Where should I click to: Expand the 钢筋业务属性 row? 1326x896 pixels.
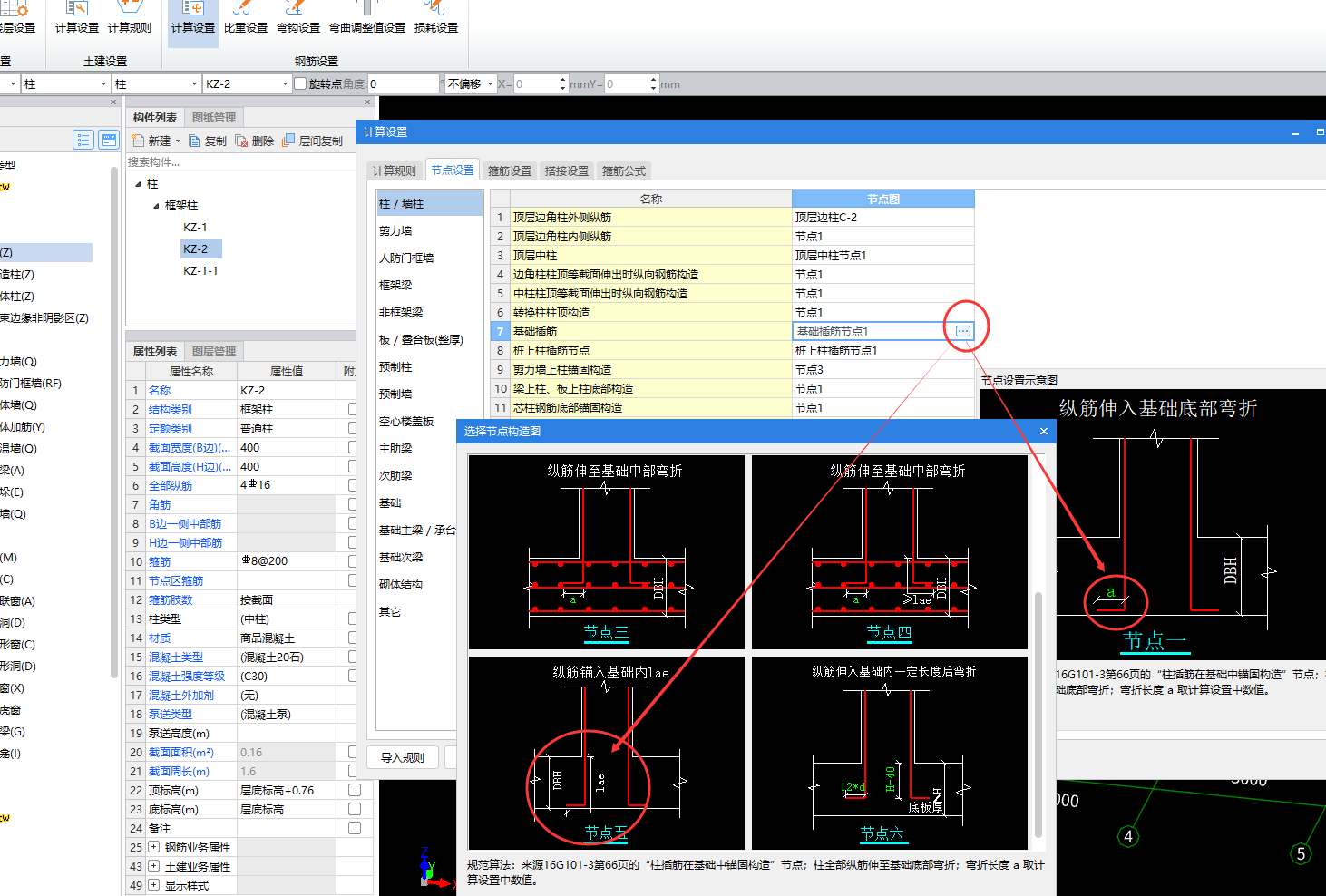click(154, 847)
